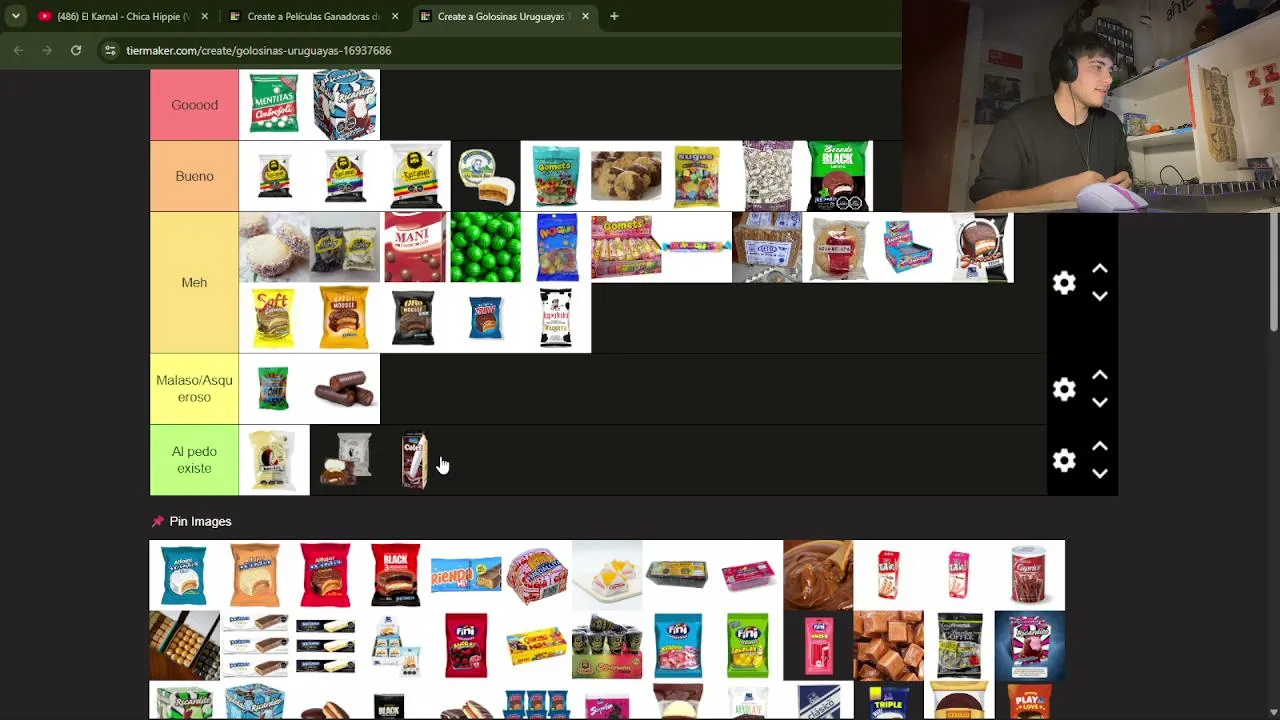
Task: Select the orange Mousse alfajor in Meh
Action: 345,318
